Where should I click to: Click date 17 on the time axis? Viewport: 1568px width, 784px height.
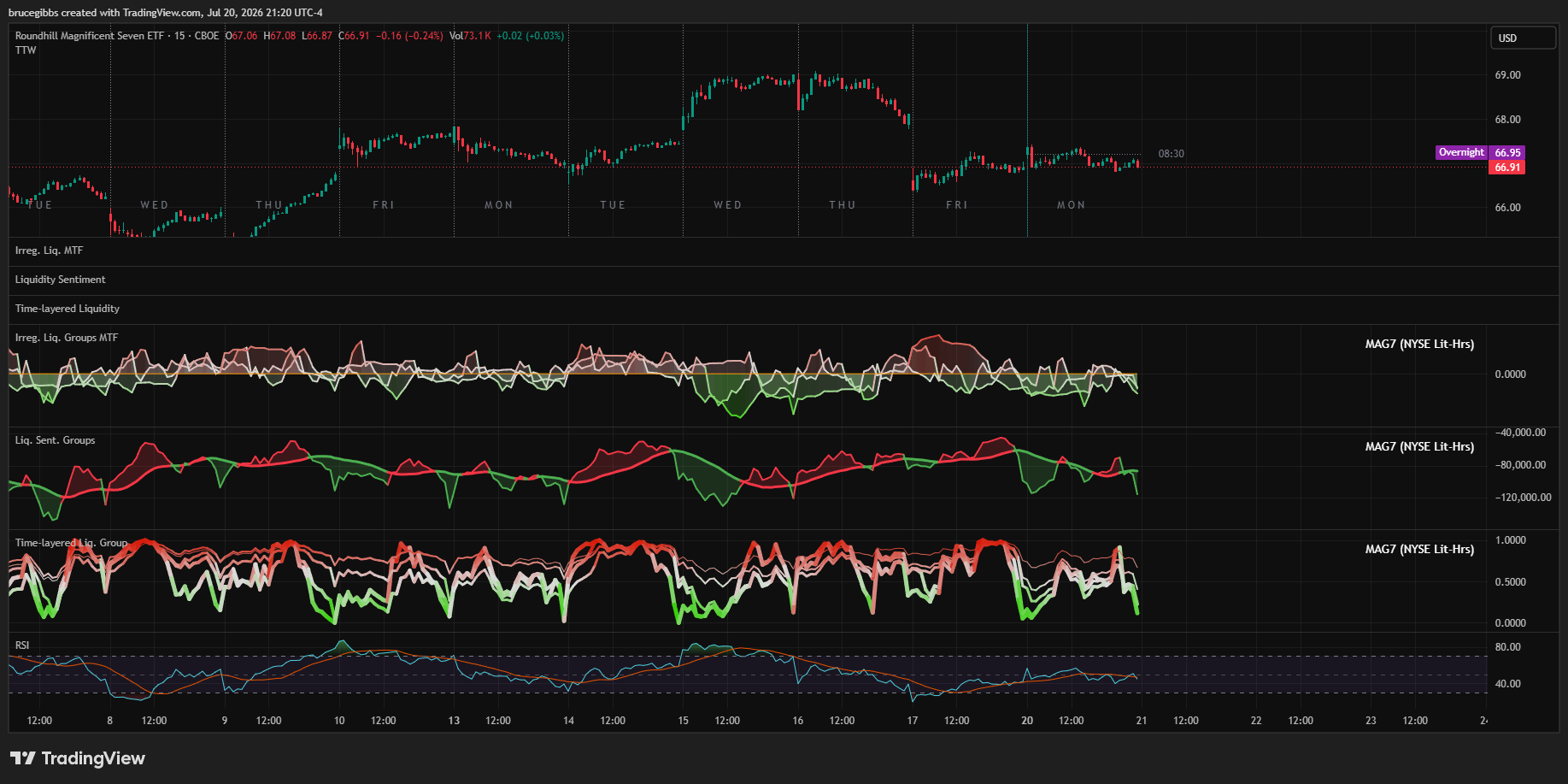[913, 721]
